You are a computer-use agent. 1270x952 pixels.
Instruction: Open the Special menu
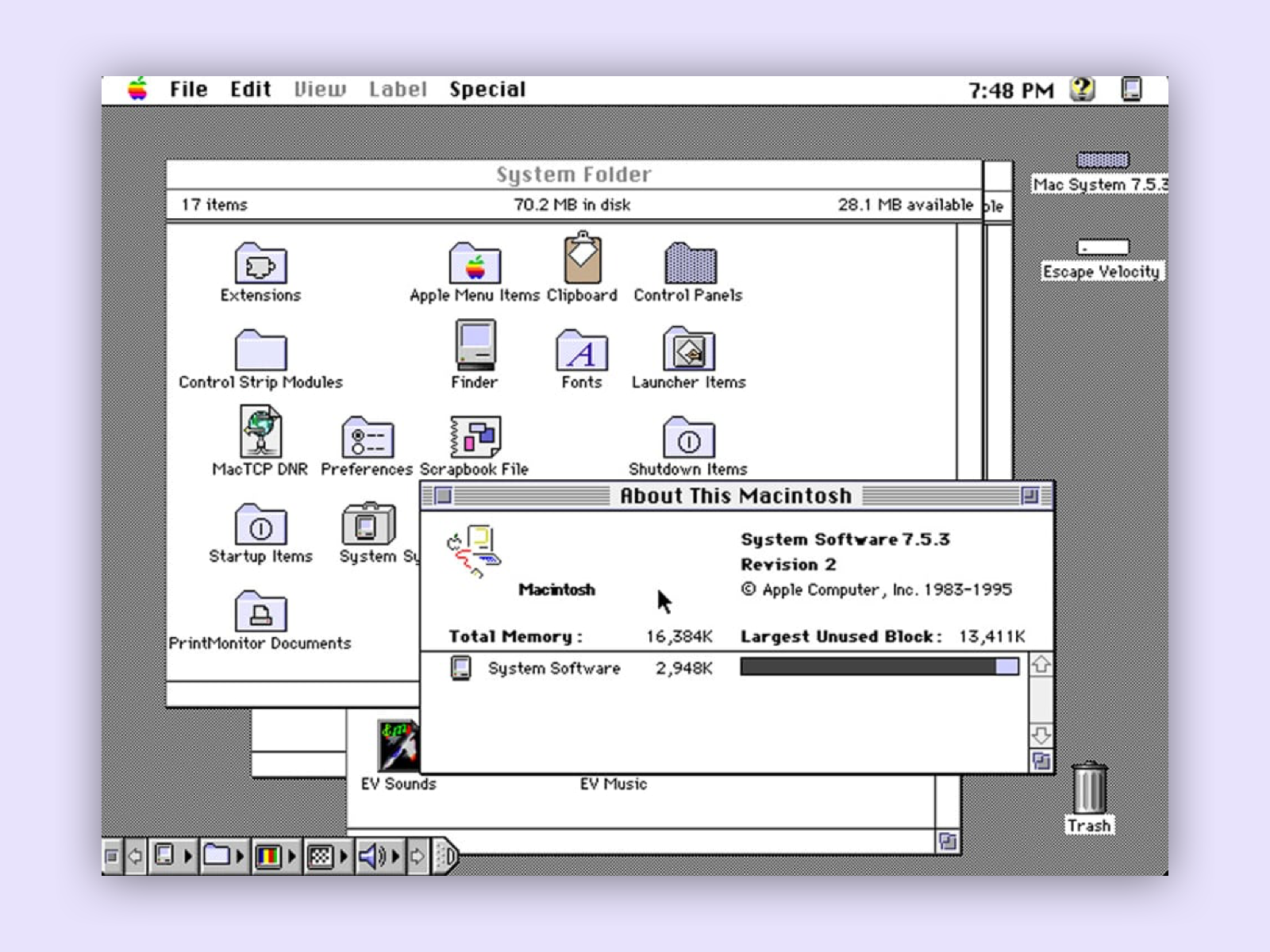pyautogui.click(x=487, y=90)
